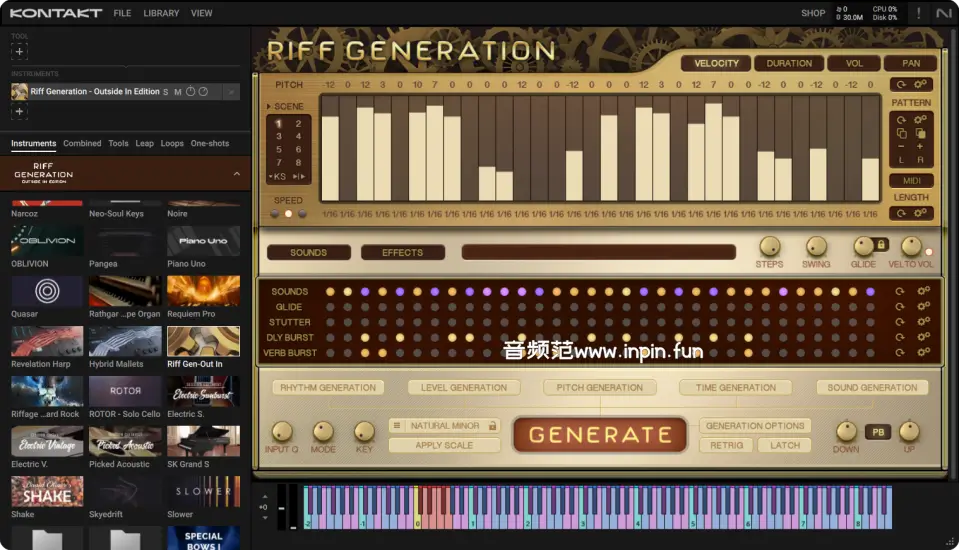This screenshot has height=550, width=959.
Task: Reset the SOUNDS lane with its arrow icon
Action: (x=900, y=292)
